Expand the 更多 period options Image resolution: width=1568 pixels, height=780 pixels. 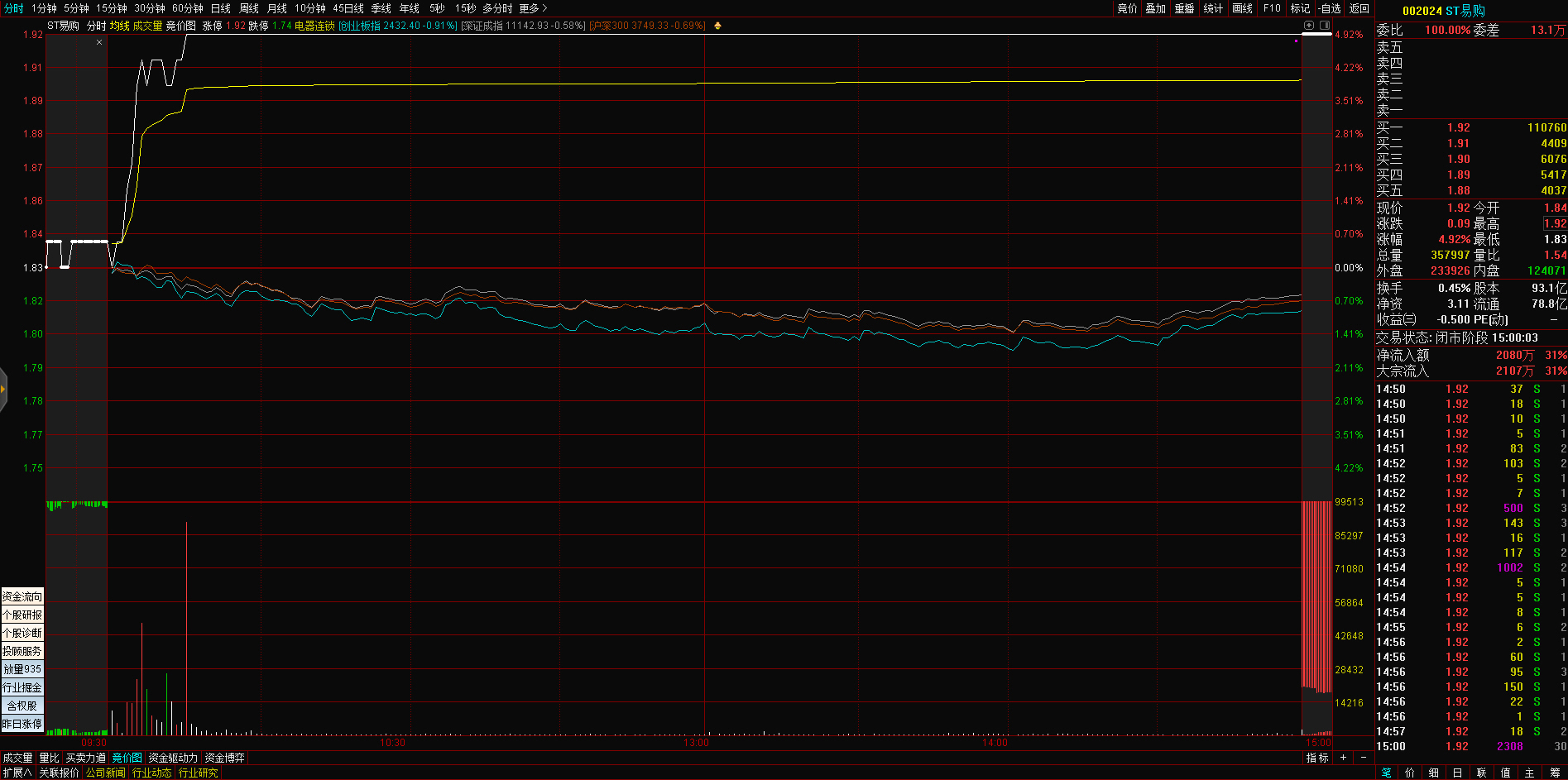point(533,8)
